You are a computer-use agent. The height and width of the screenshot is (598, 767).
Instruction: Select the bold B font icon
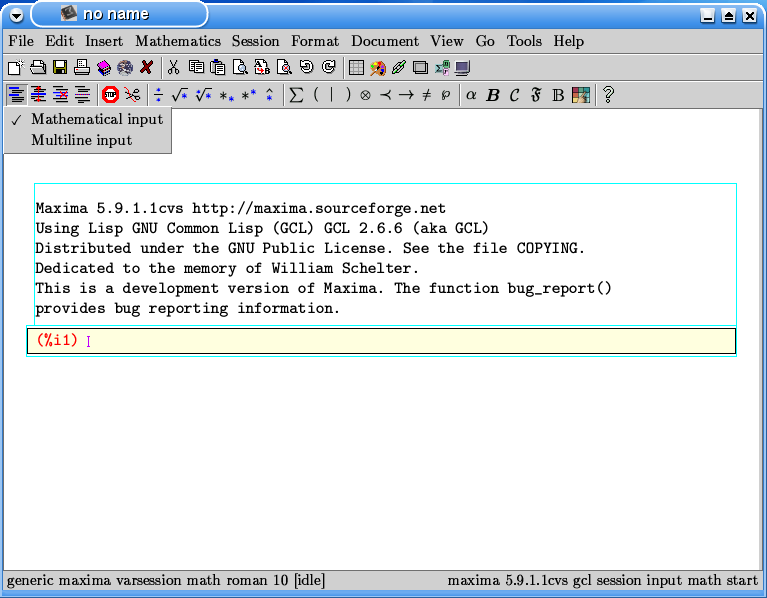tap(493, 95)
